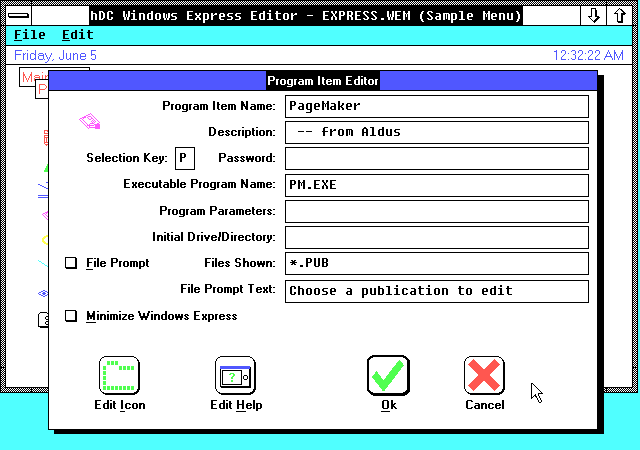Open the system control menu box
Screen dimensions: 640x450
pos(19,16)
